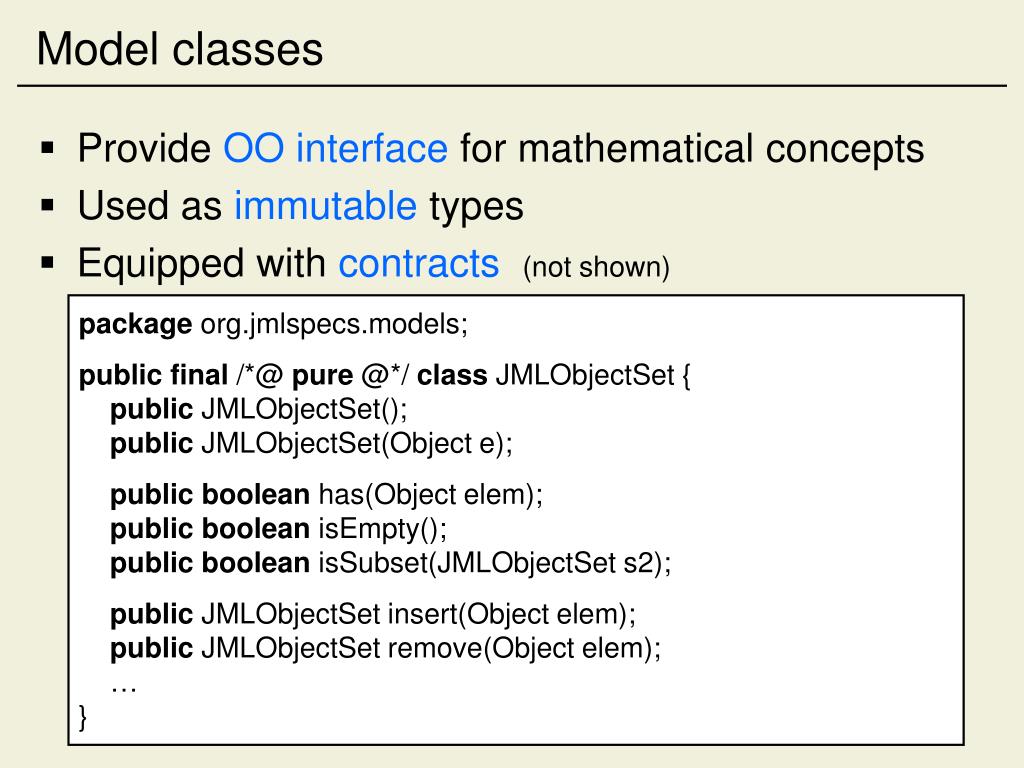Screen dimensions: 1024x768
Task: Click the bullet beside 'Used as immutable types'
Action: point(48,206)
